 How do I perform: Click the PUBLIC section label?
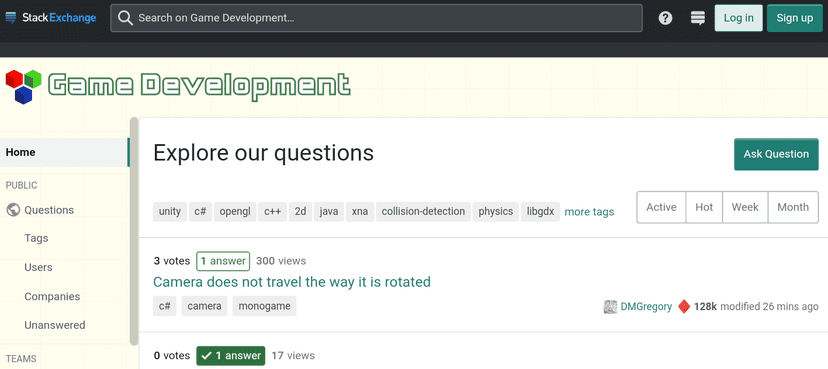tap(21, 185)
